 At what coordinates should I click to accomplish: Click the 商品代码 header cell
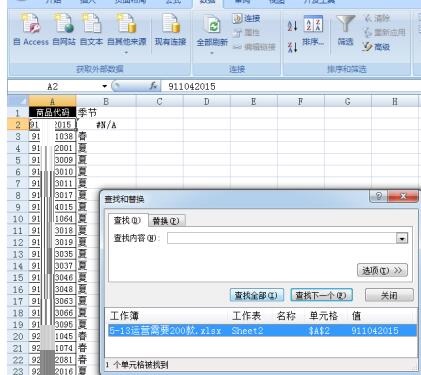tap(52, 113)
